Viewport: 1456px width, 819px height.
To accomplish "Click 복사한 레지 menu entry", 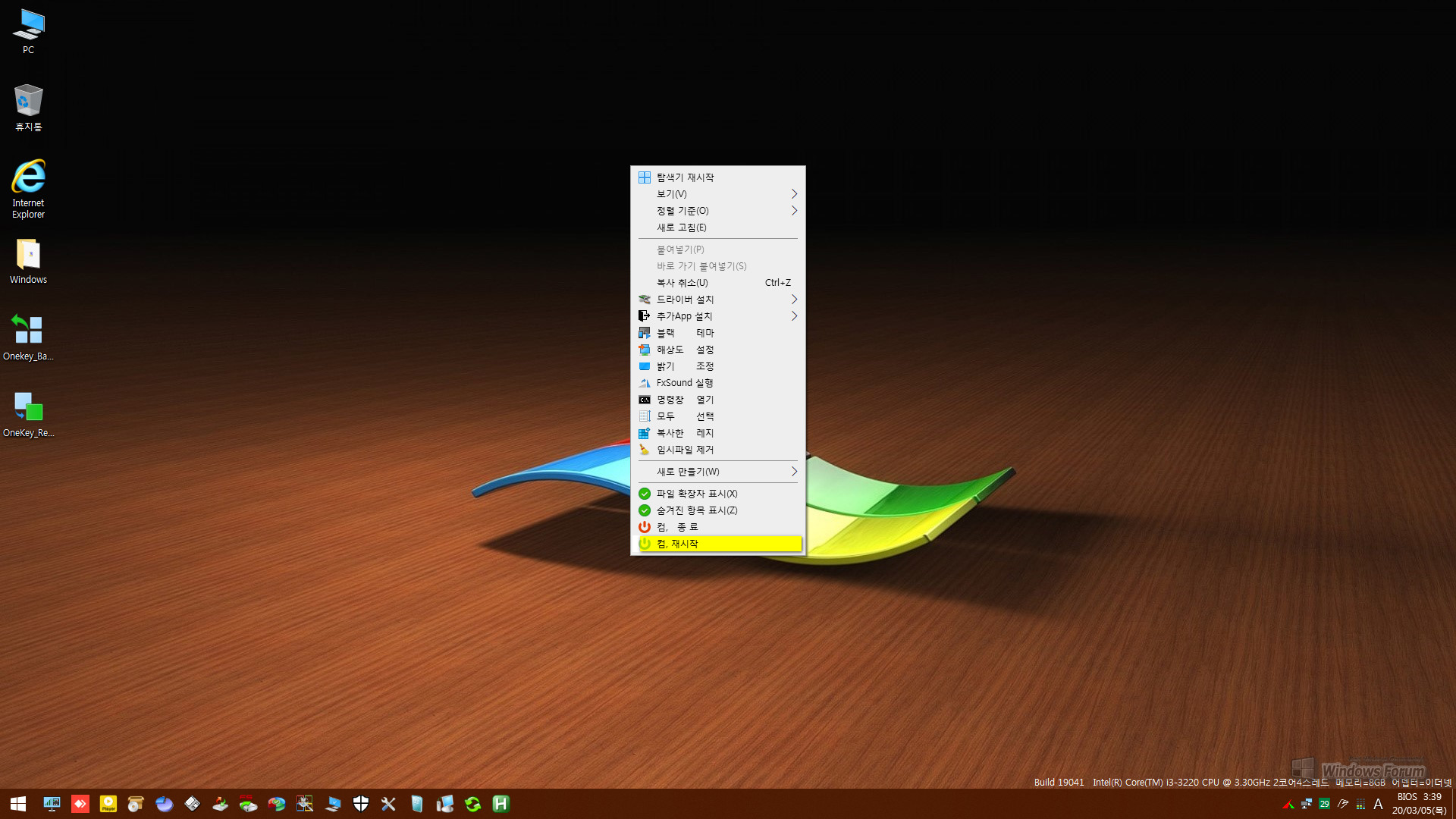I will tap(717, 433).
